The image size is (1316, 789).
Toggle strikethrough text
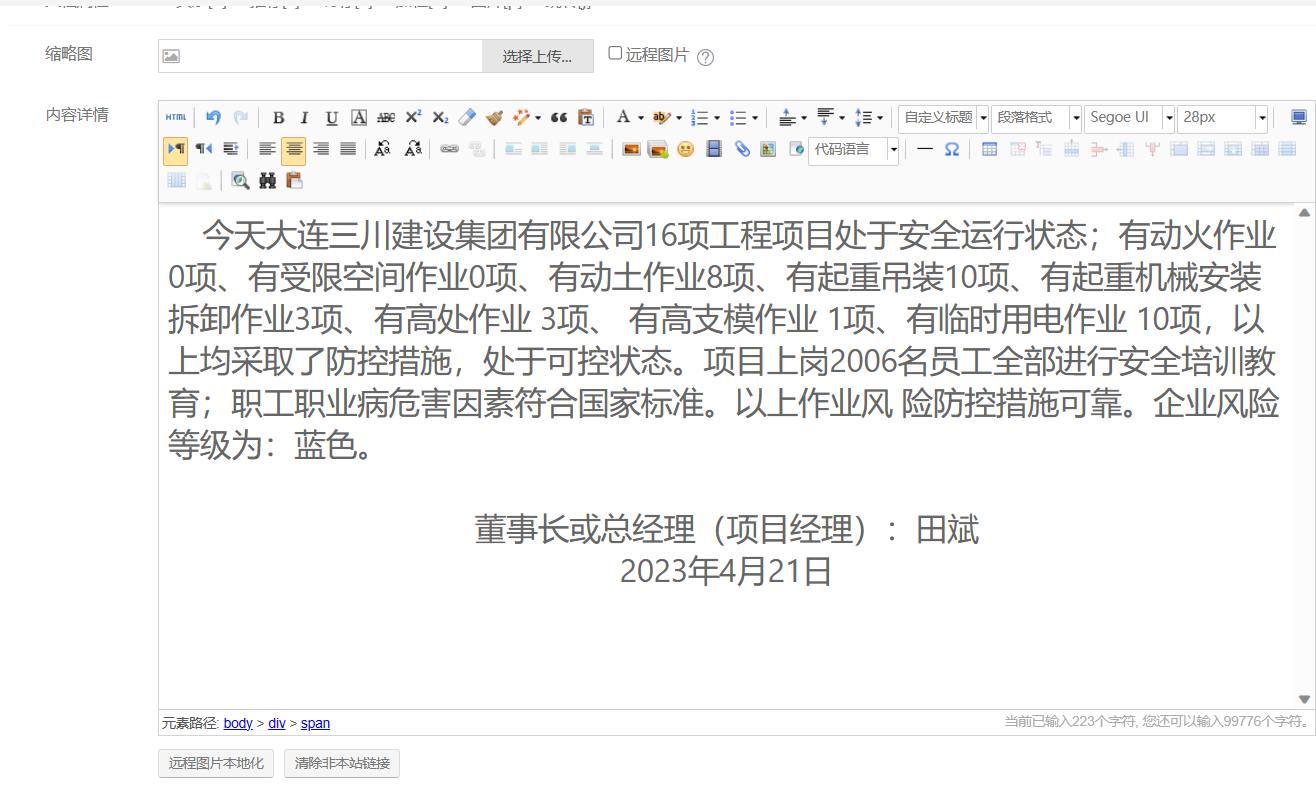(x=386, y=118)
